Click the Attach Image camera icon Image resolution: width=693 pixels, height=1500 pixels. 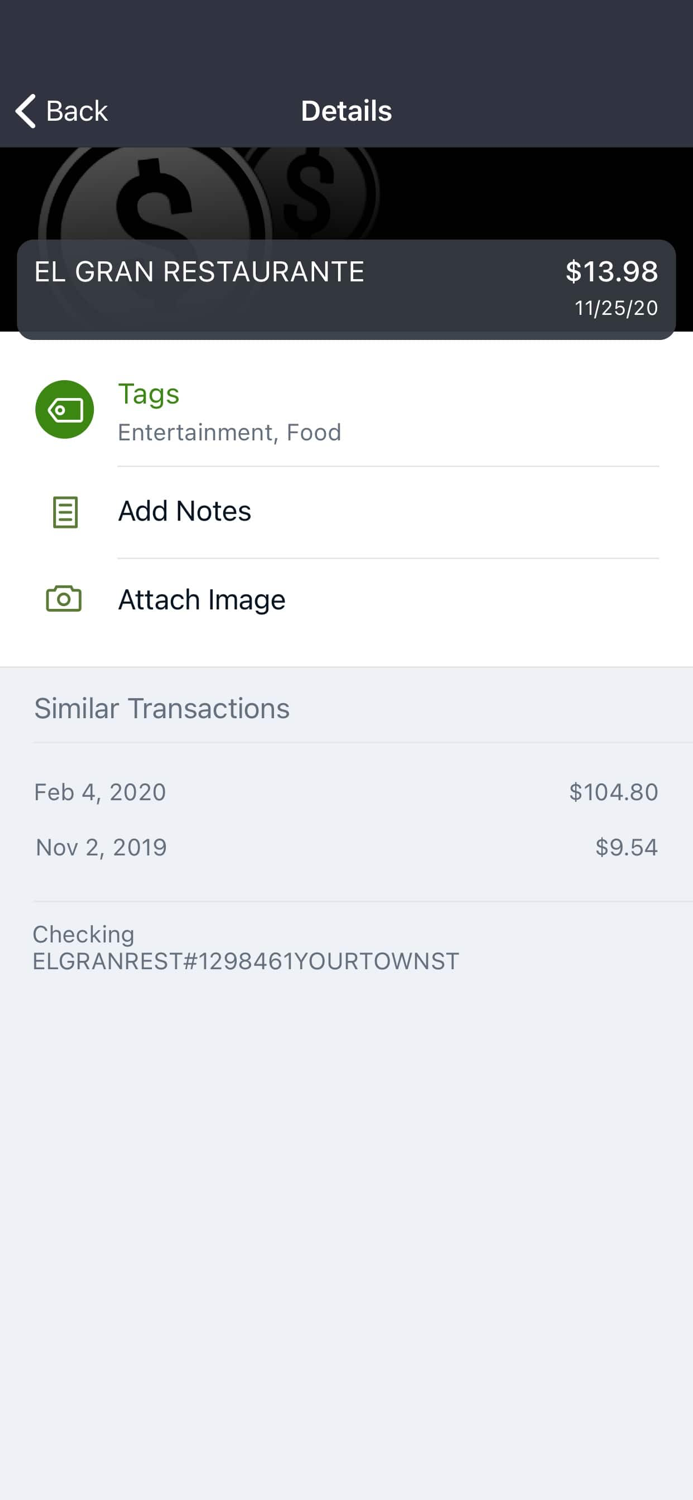pos(64,599)
